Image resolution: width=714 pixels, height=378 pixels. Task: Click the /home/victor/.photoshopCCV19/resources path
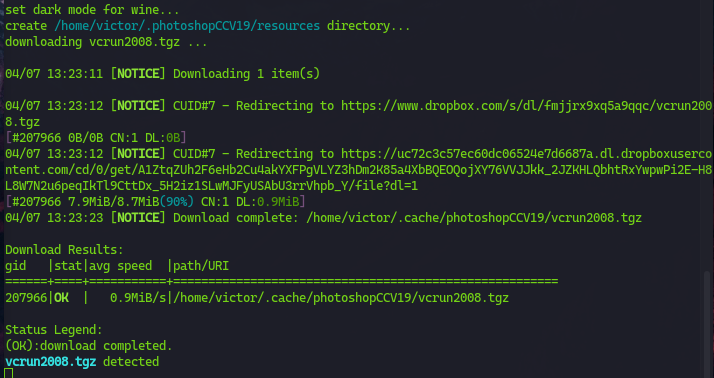coord(187,26)
